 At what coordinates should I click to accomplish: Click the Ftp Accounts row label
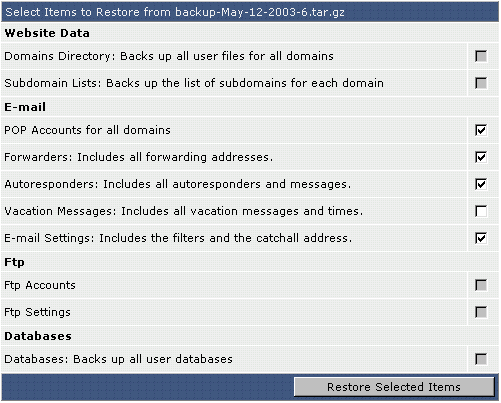coord(40,286)
